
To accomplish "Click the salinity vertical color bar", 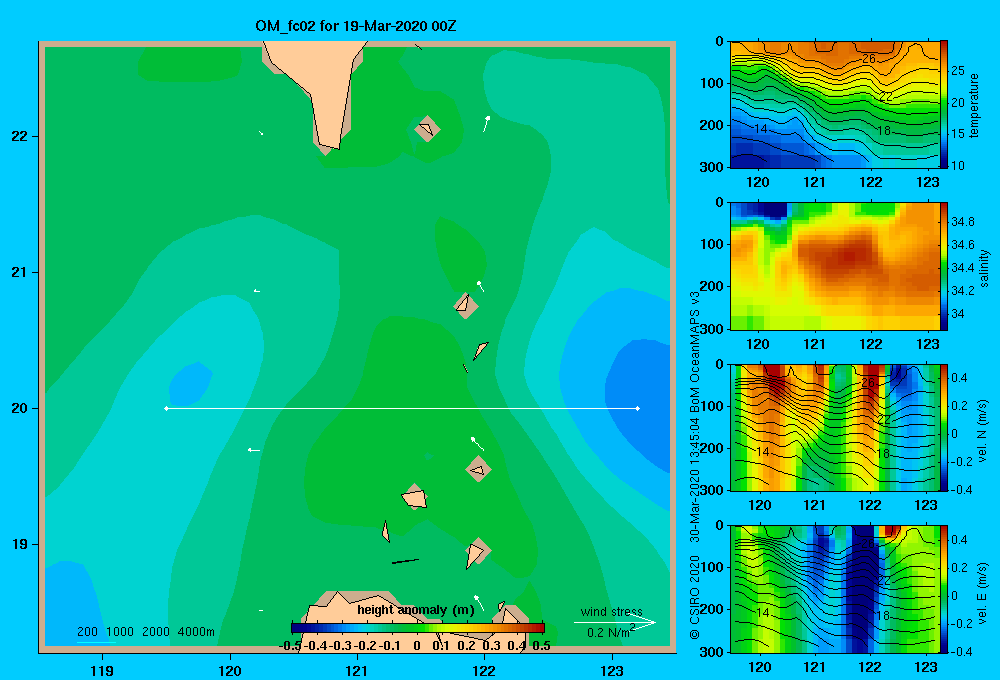I will (x=944, y=266).
